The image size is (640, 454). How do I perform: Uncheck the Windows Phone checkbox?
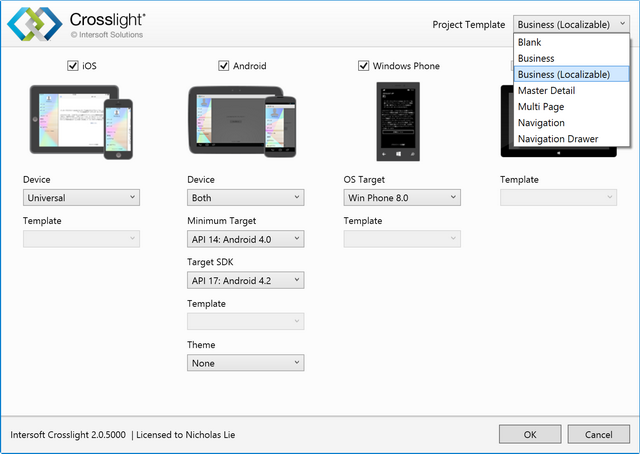[x=363, y=66]
